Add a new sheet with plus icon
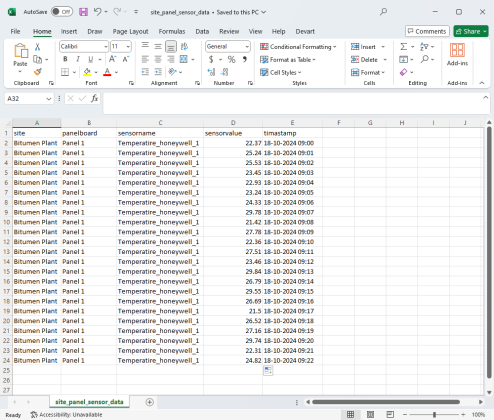 click(150, 402)
